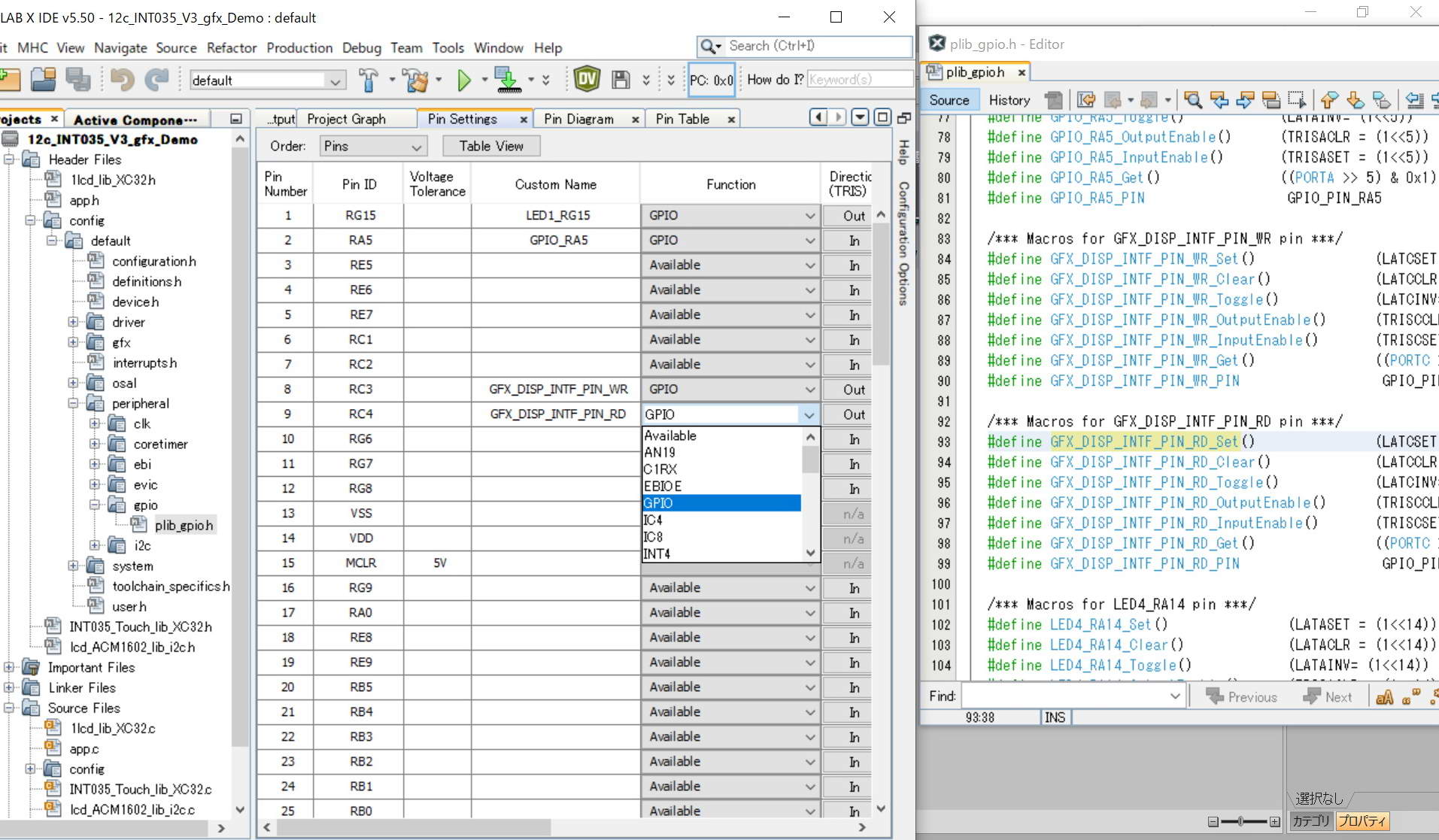Click the New Project icon in toolbar
1439x840 pixels.
click(9, 79)
